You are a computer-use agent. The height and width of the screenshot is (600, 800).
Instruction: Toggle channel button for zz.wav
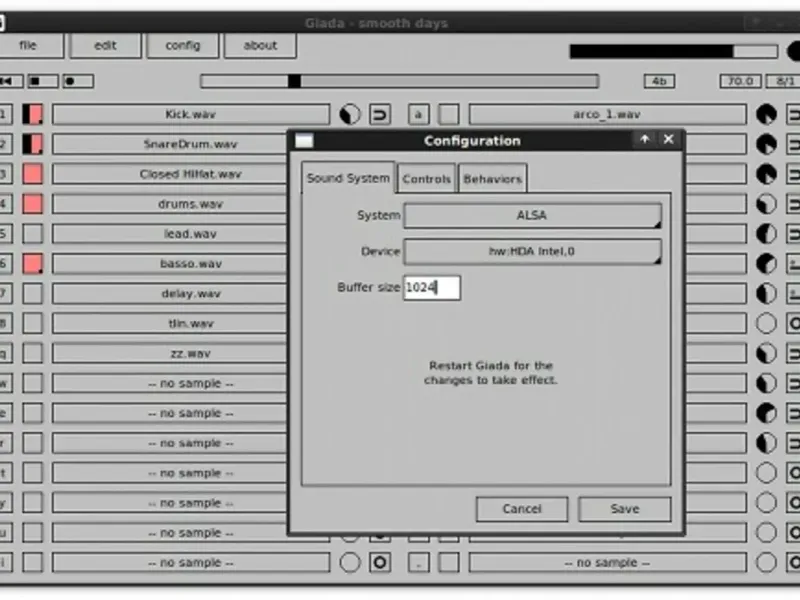33,354
